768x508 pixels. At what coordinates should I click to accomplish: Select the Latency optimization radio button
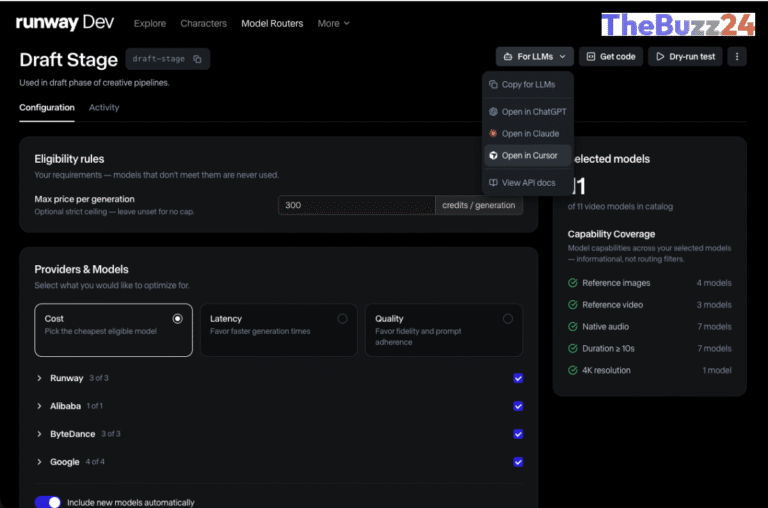[342, 319]
